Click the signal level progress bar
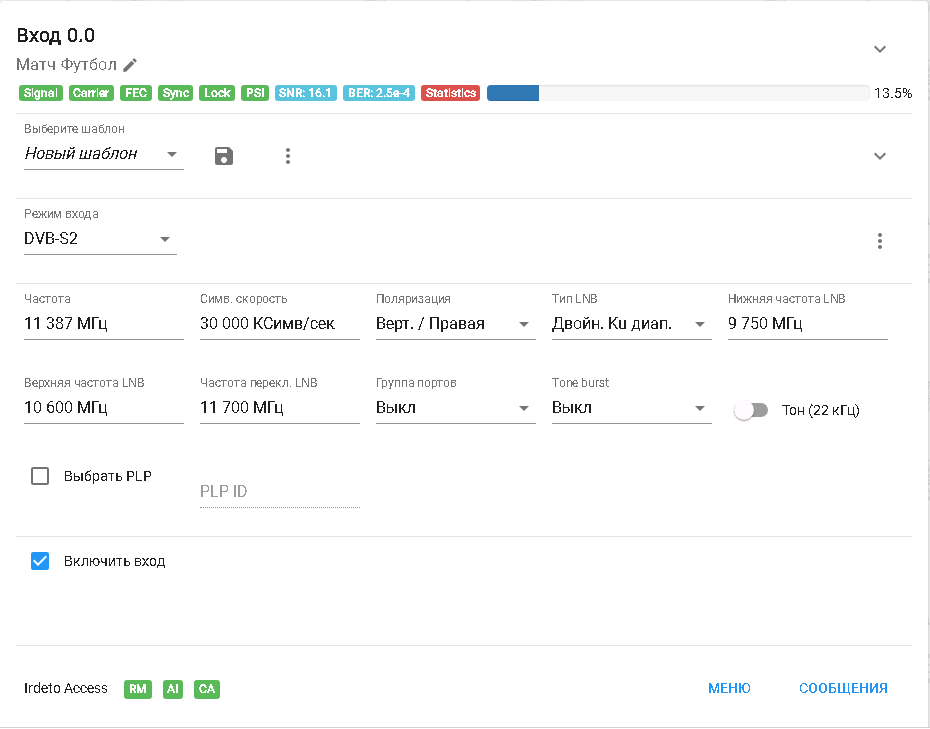Image resolution: width=930 pixels, height=729 pixels. click(x=678, y=93)
